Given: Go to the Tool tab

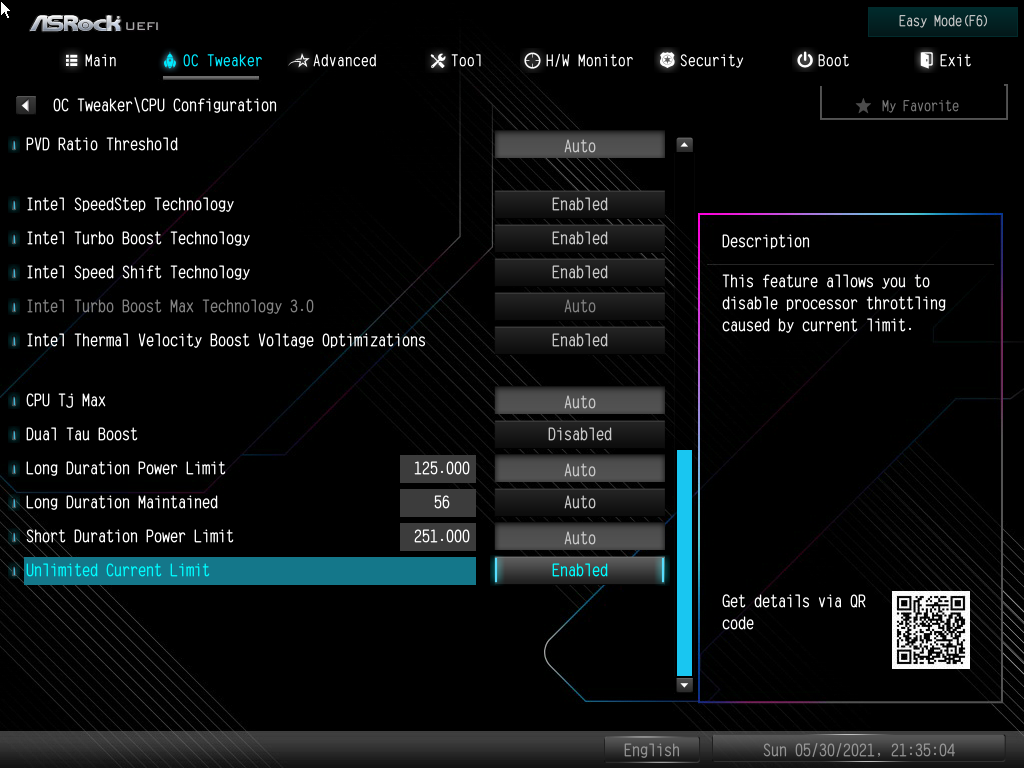Looking at the screenshot, I should point(456,61).
